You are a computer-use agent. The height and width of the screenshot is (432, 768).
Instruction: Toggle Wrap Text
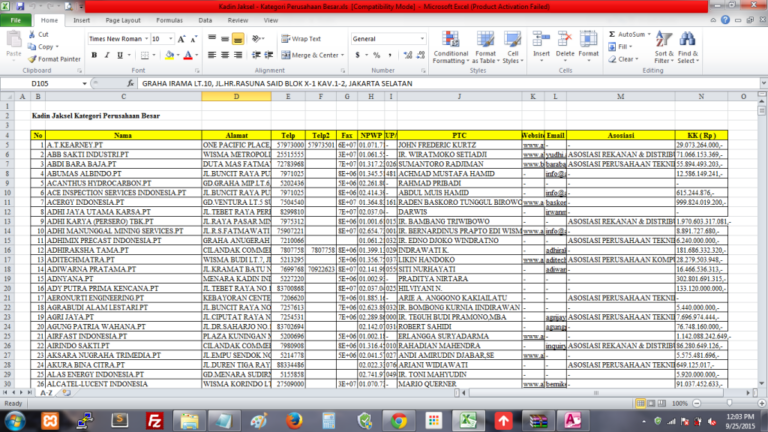click(301, 39)
